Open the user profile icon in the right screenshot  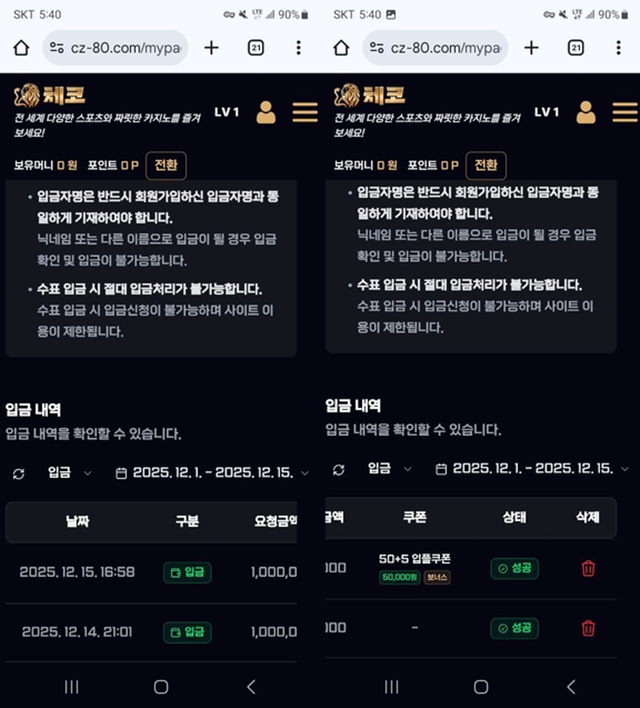(586, 112)
